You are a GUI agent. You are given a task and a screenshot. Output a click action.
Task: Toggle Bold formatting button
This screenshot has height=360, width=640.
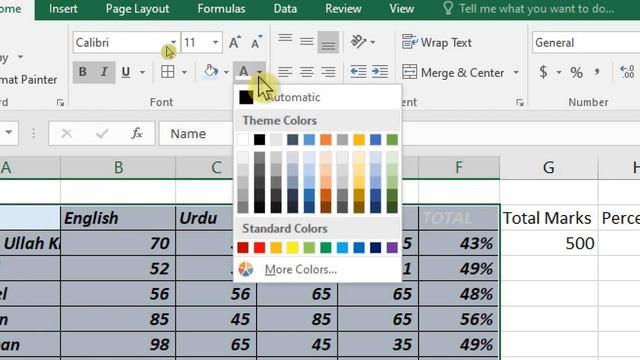point(83,72)
